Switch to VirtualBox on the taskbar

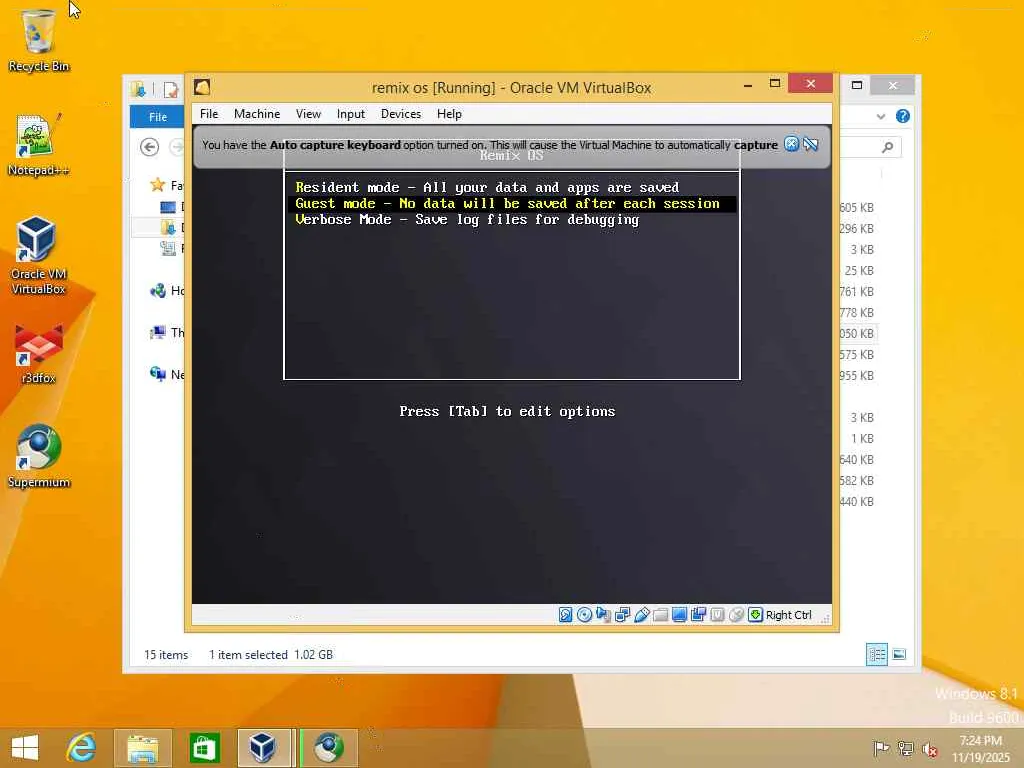[264, 748]
